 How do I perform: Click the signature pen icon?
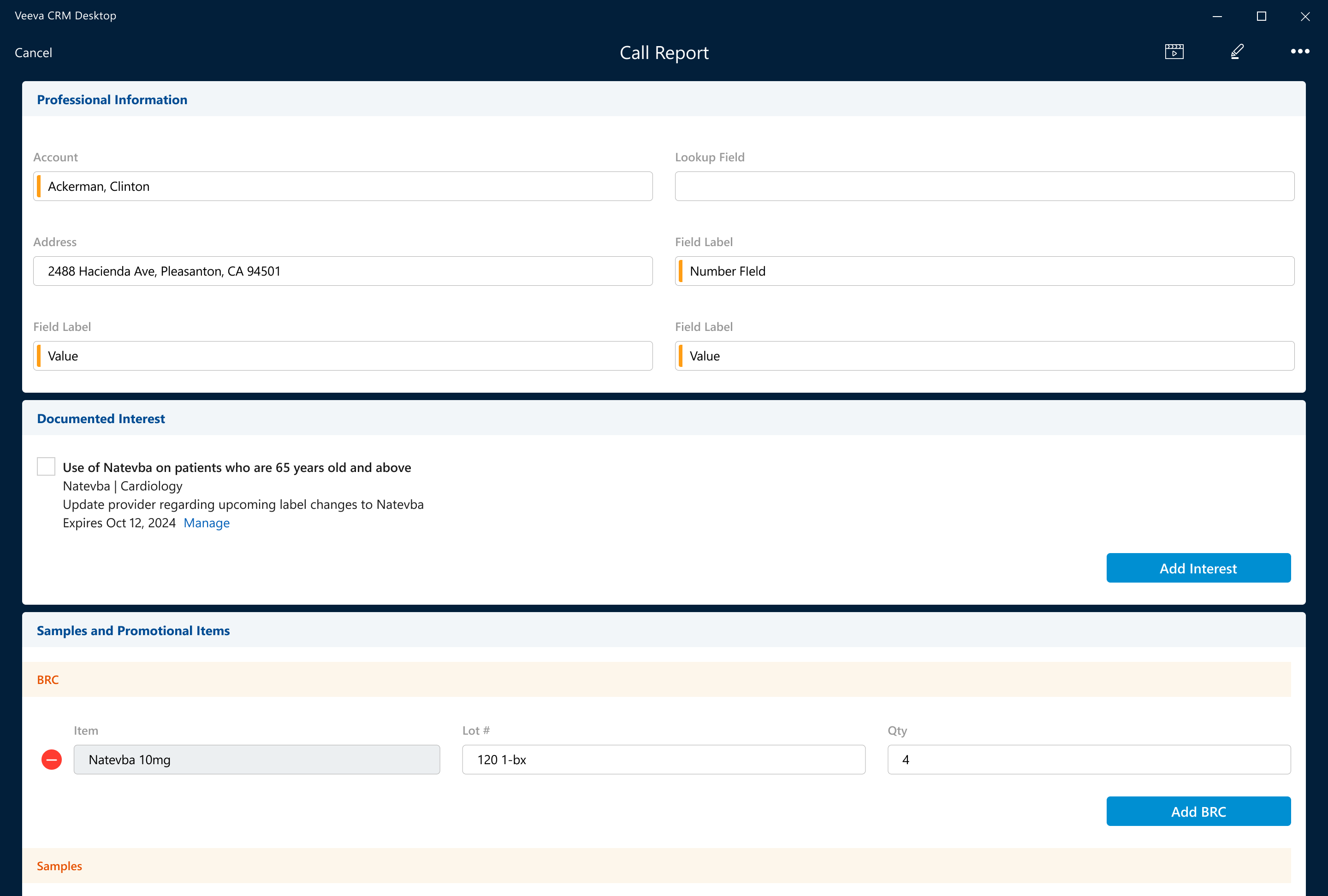coord(1237,52)
